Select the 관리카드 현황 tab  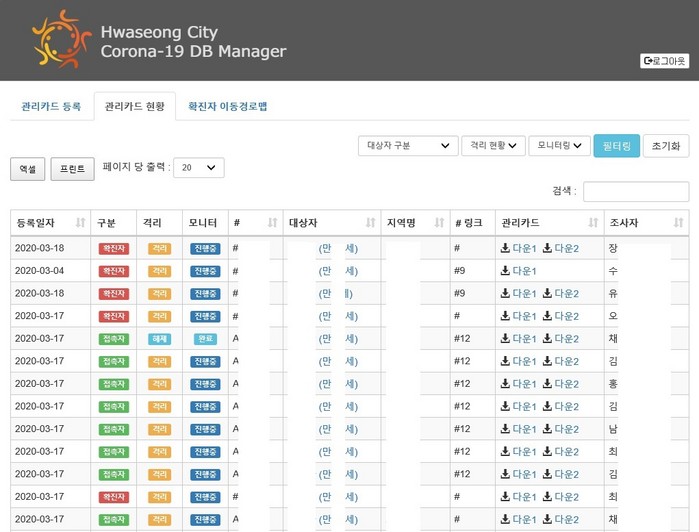coord(134,107)
